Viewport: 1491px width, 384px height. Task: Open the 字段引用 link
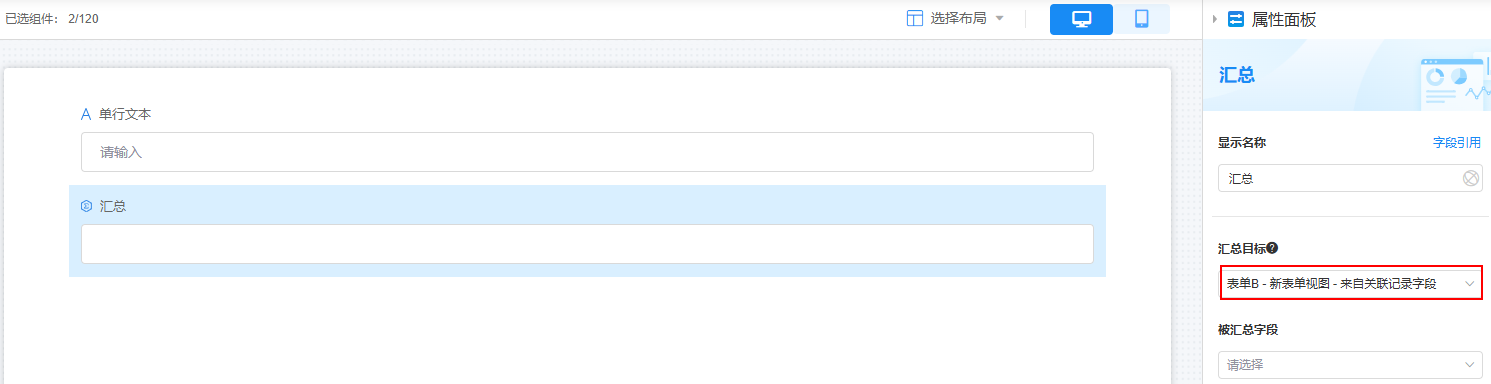1457,143
